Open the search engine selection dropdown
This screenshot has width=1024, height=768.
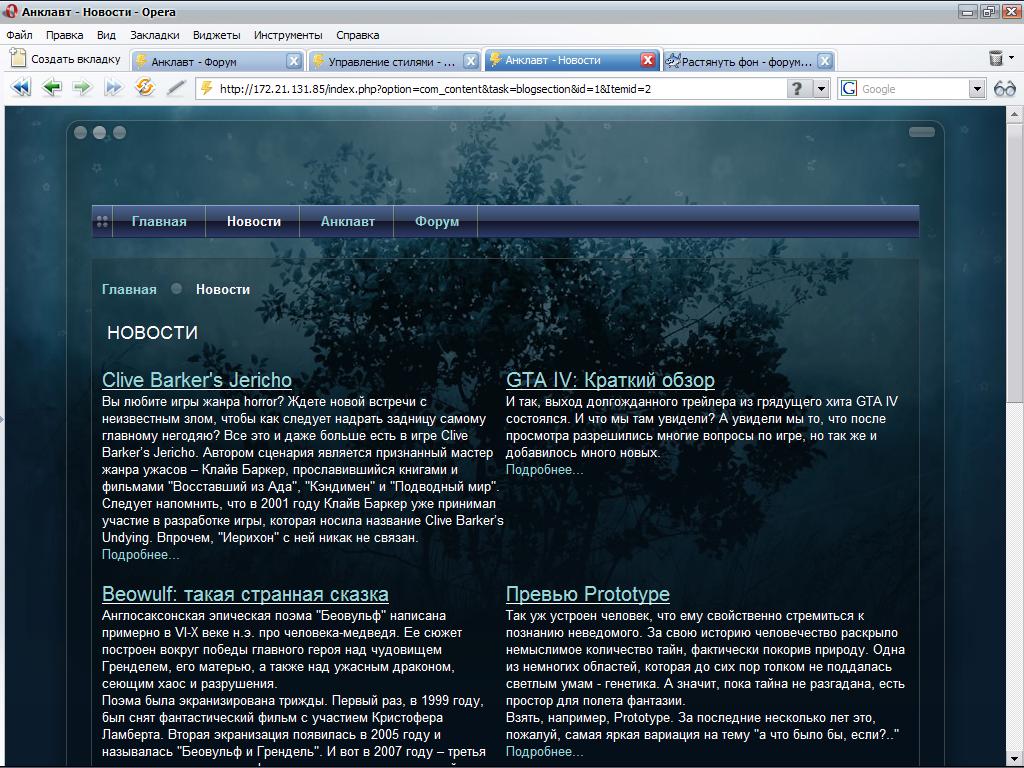976,89
